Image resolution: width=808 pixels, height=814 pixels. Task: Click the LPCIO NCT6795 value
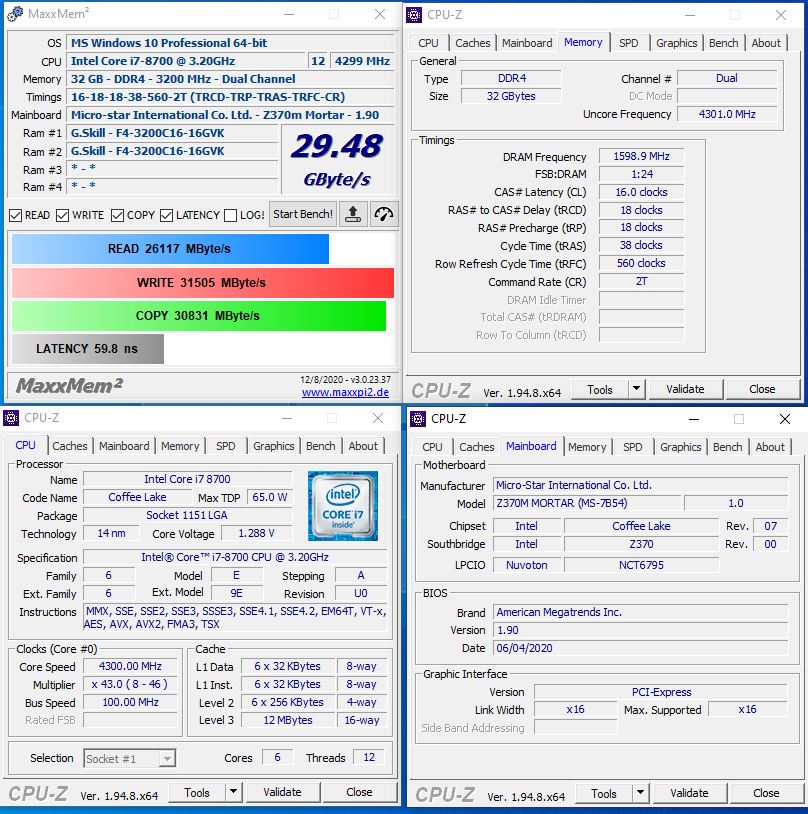[641, 565]
